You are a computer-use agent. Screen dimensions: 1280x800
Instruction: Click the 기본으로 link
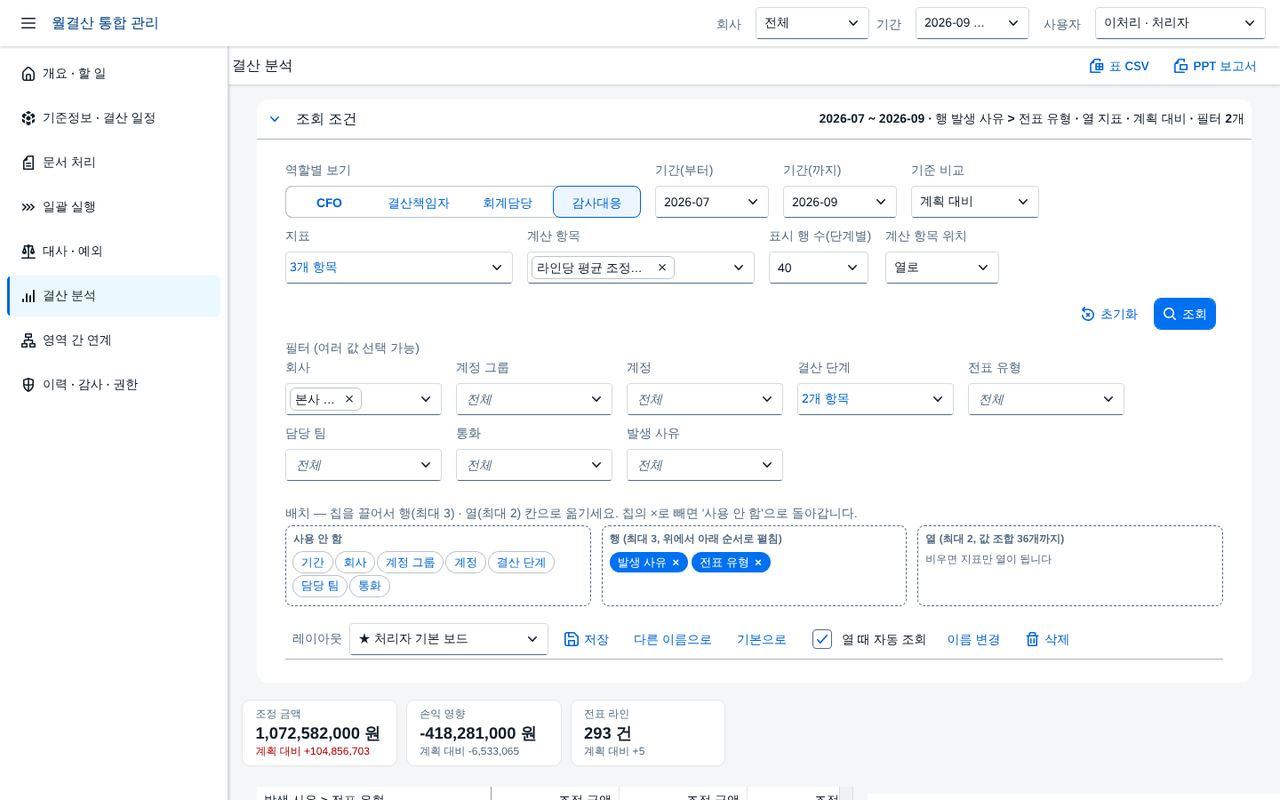761,639
